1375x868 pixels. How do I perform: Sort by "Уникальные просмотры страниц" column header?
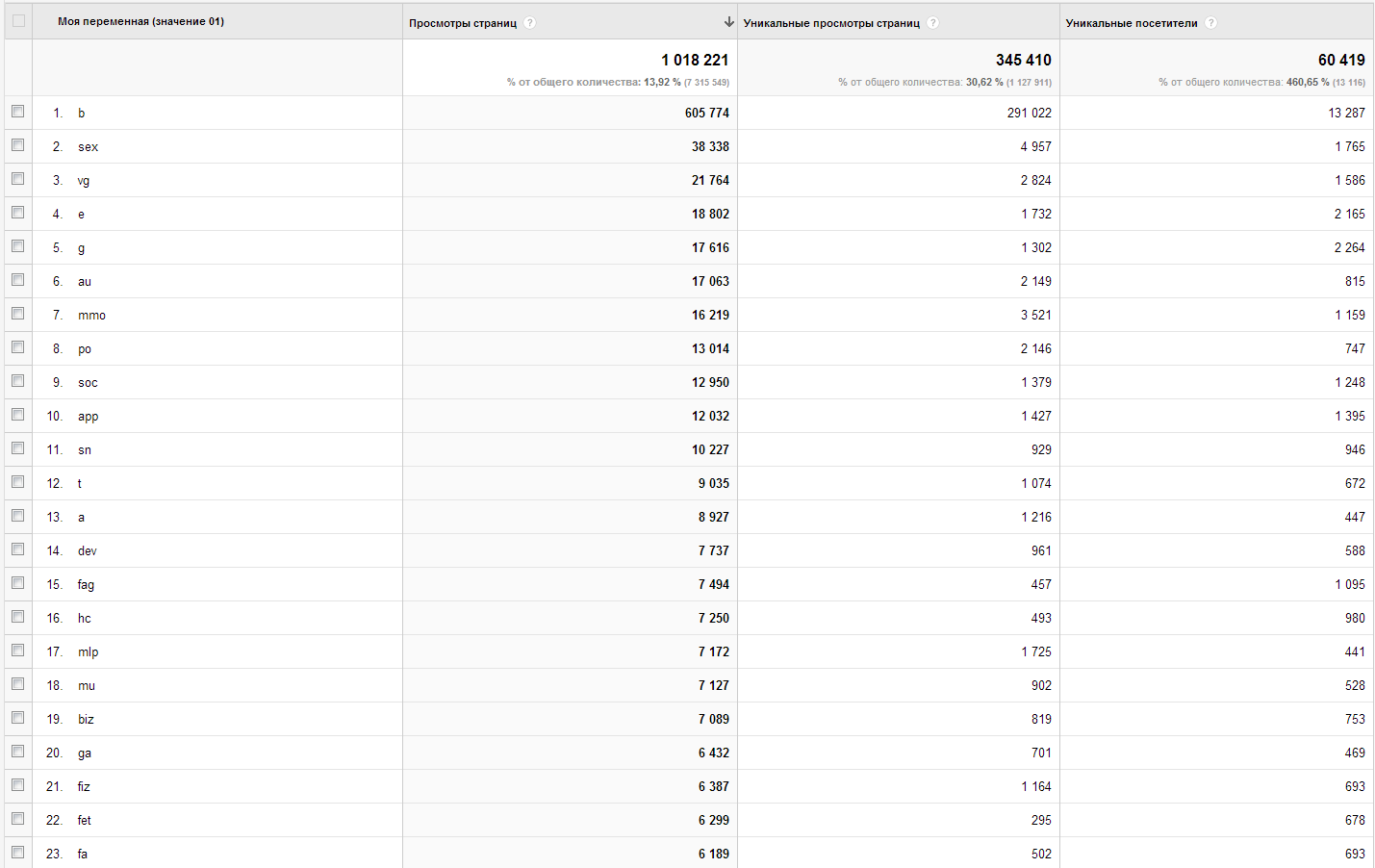(831, 23)
